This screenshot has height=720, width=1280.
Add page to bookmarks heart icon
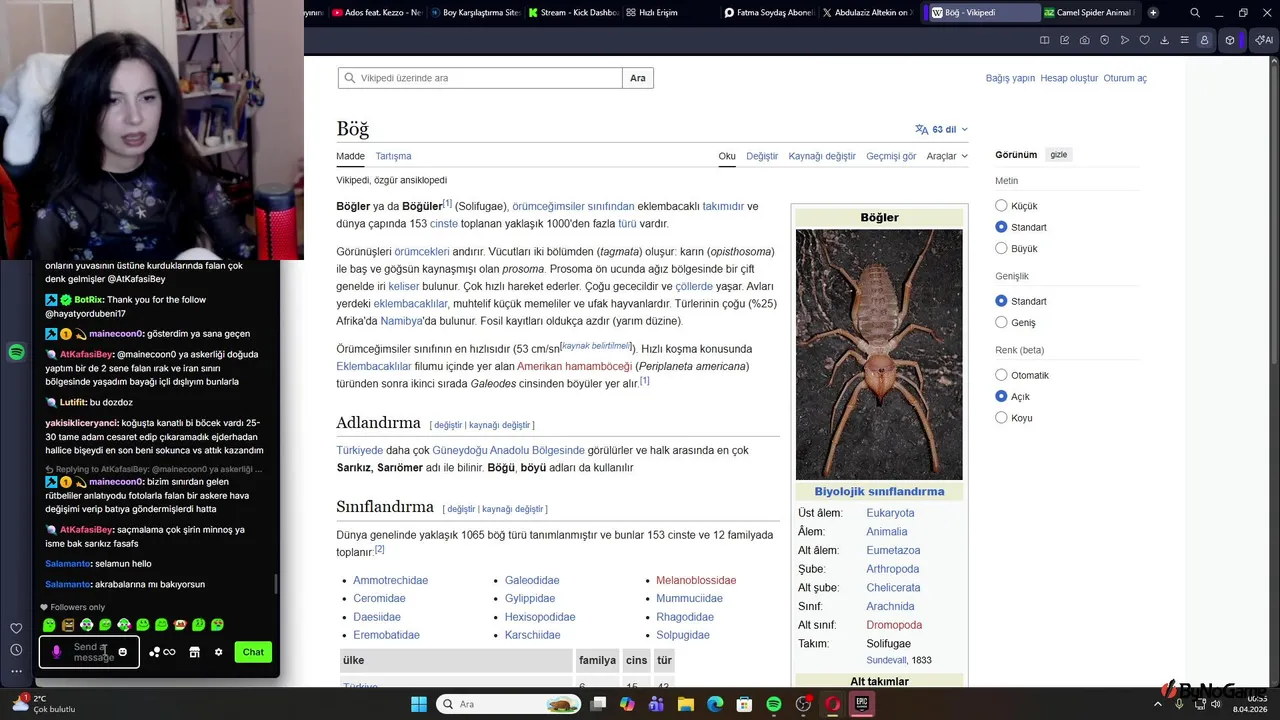pos(1145,40)
